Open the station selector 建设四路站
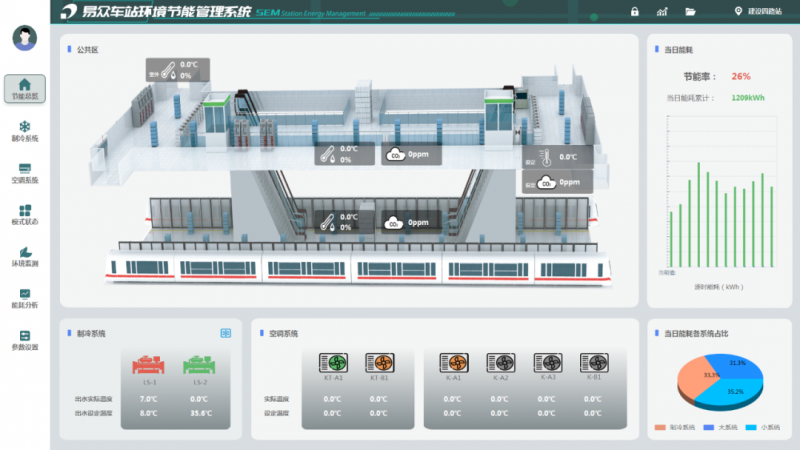800x450 pixels. (x=760, y=12)
